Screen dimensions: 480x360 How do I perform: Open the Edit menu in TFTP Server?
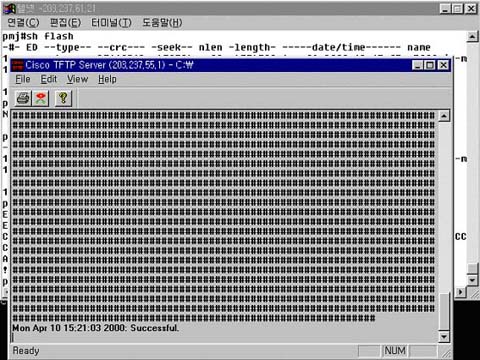click(x=49, y=79)
